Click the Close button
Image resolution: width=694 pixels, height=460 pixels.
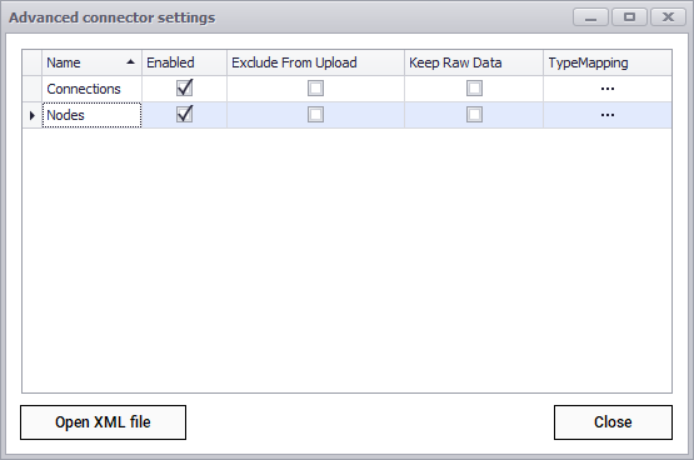click(x=612, y=422)
